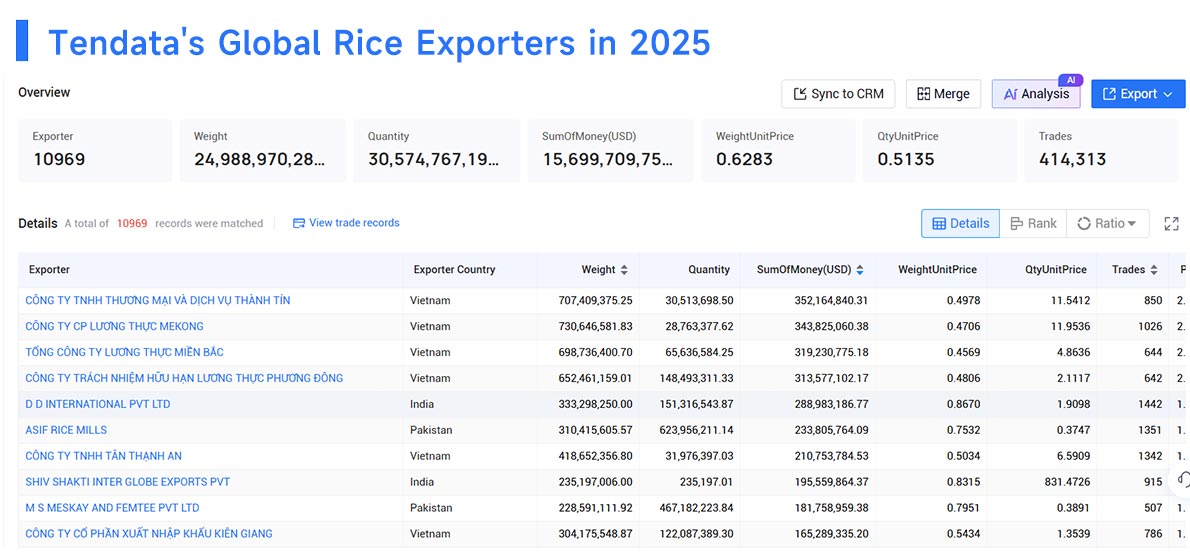Click the fullscreen expand icon
This screenshot has width=1190, height=555.
1171,223
